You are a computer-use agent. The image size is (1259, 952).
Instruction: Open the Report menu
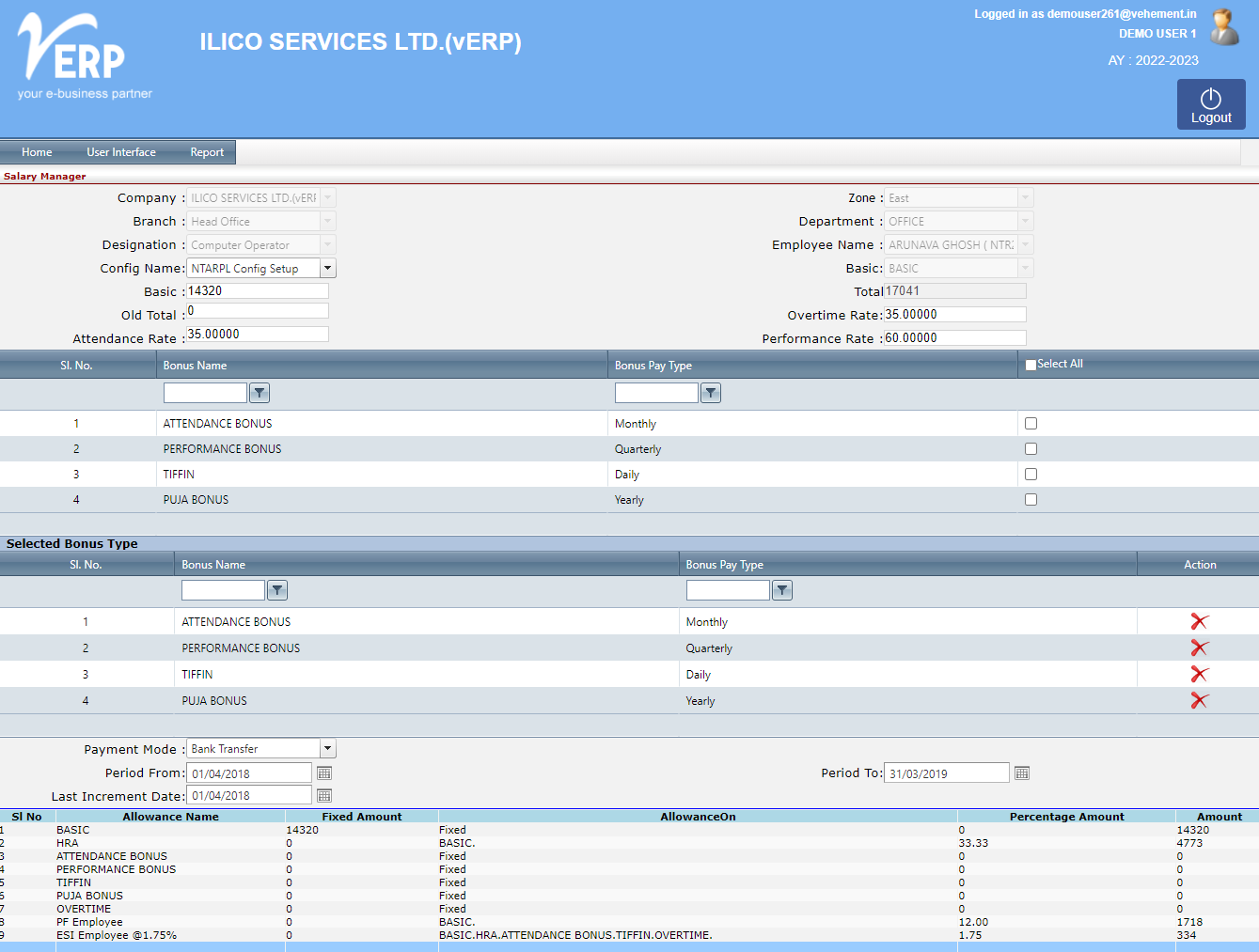pos(207,152)
